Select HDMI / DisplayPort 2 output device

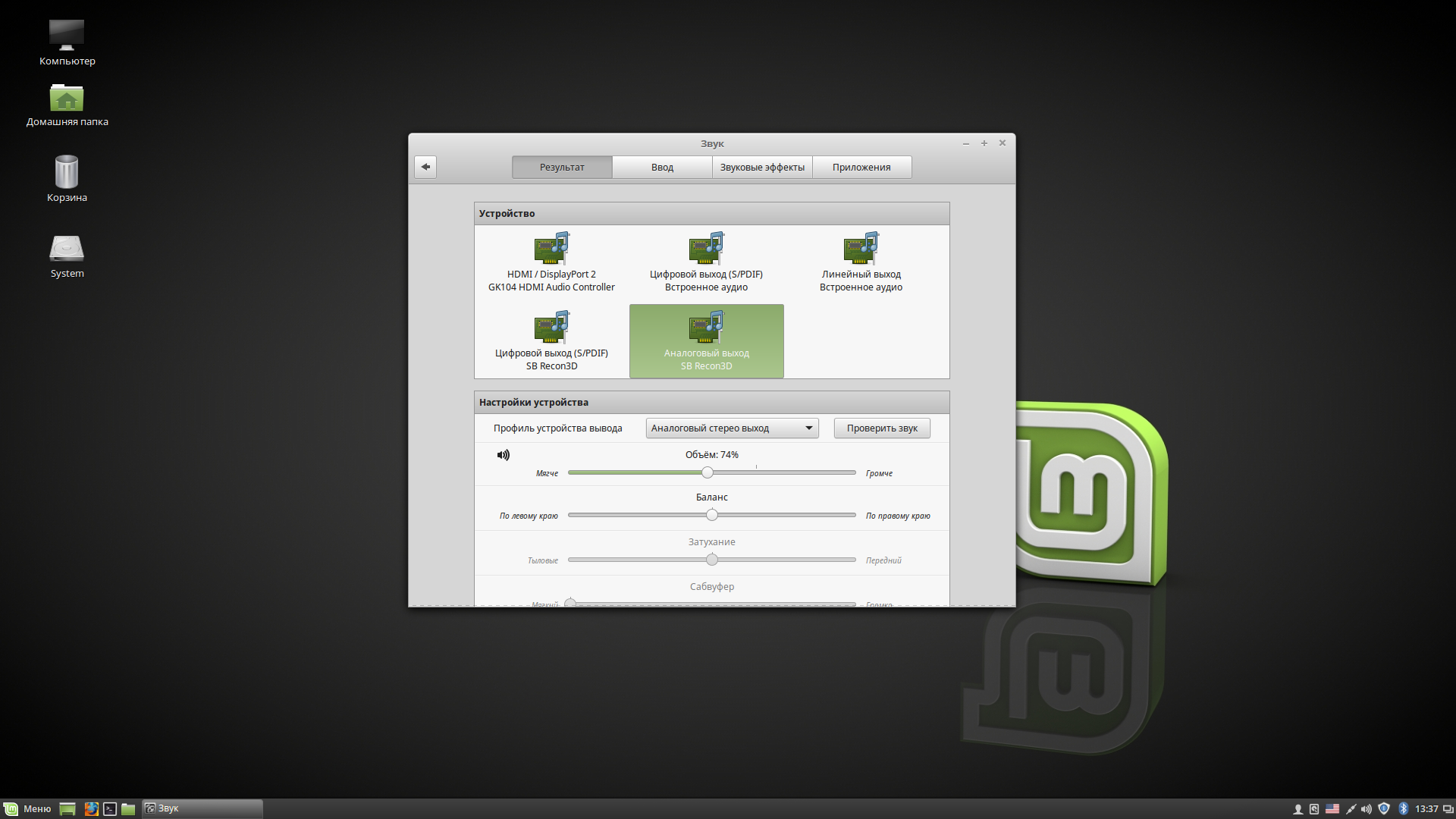click(x=551, y=262)
